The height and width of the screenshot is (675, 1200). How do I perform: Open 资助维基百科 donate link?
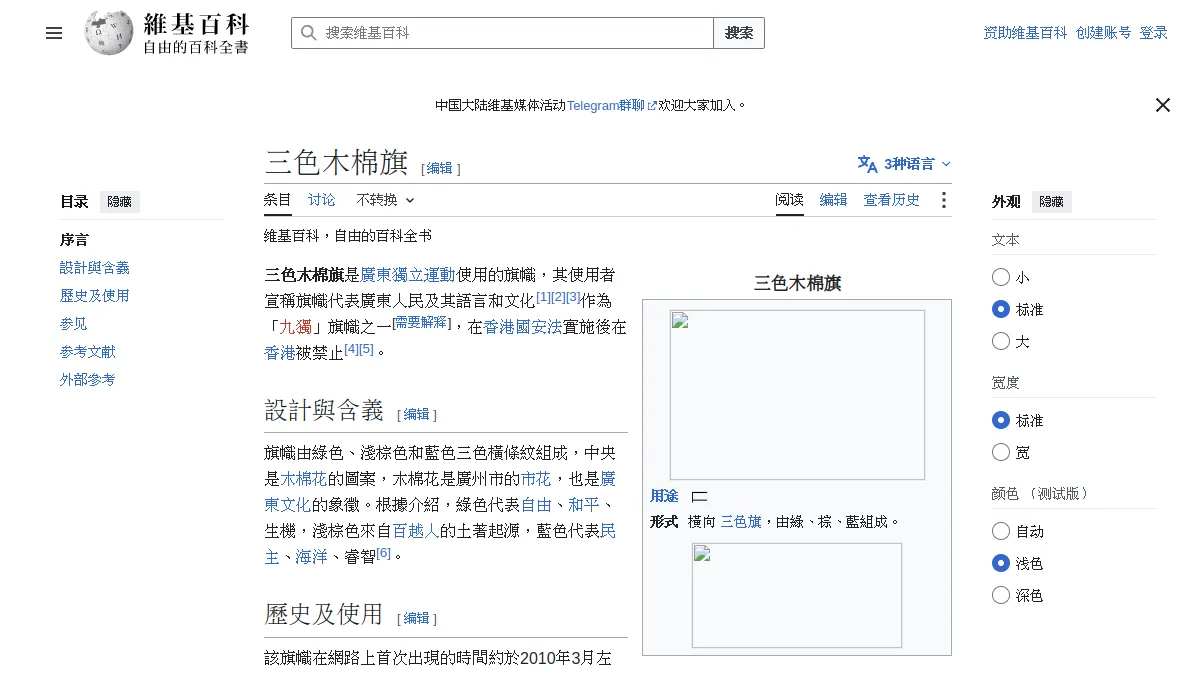coord(1025,33)
